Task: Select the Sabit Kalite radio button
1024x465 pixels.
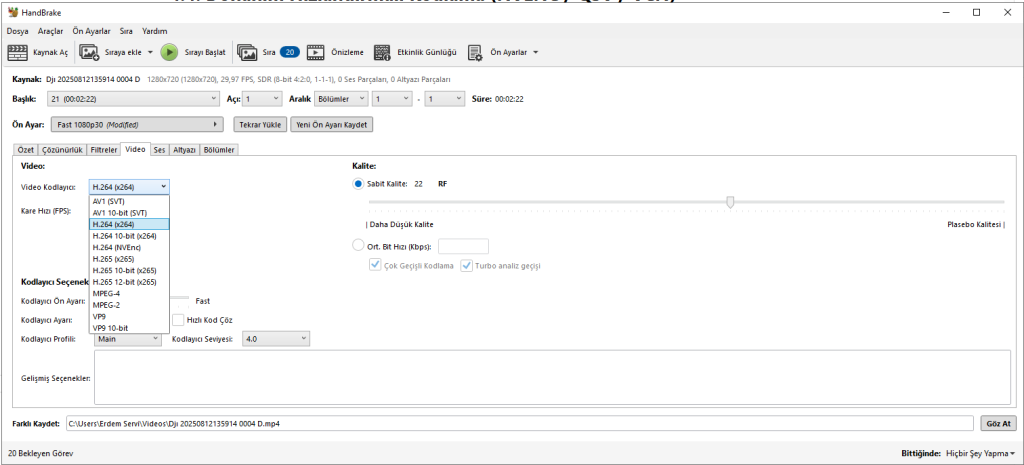Action: [358, 184]
